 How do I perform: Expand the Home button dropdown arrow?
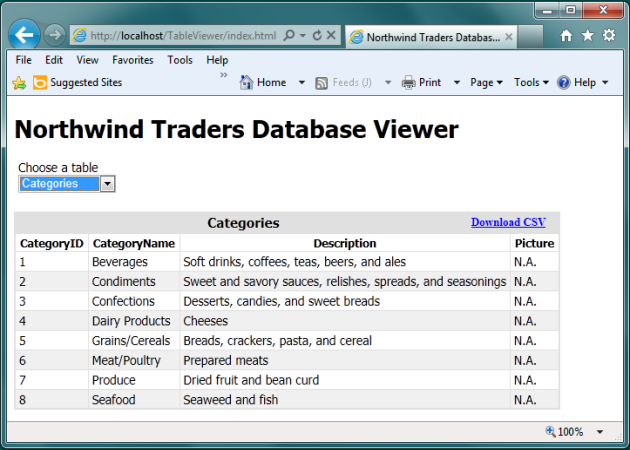coord(301,83)
